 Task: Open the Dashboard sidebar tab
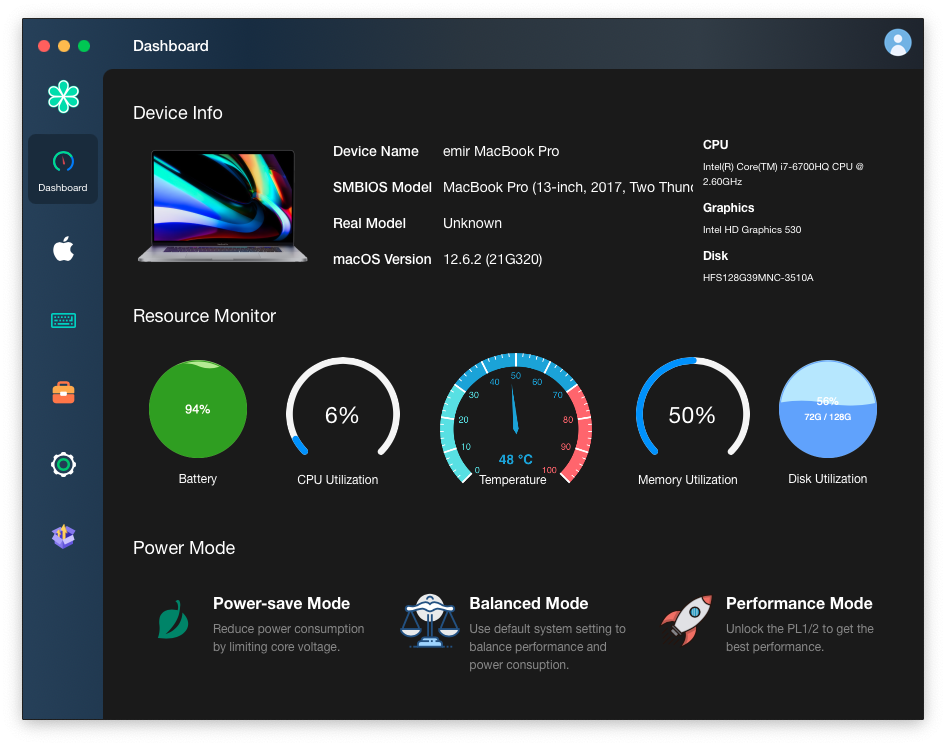click(63, 169)
